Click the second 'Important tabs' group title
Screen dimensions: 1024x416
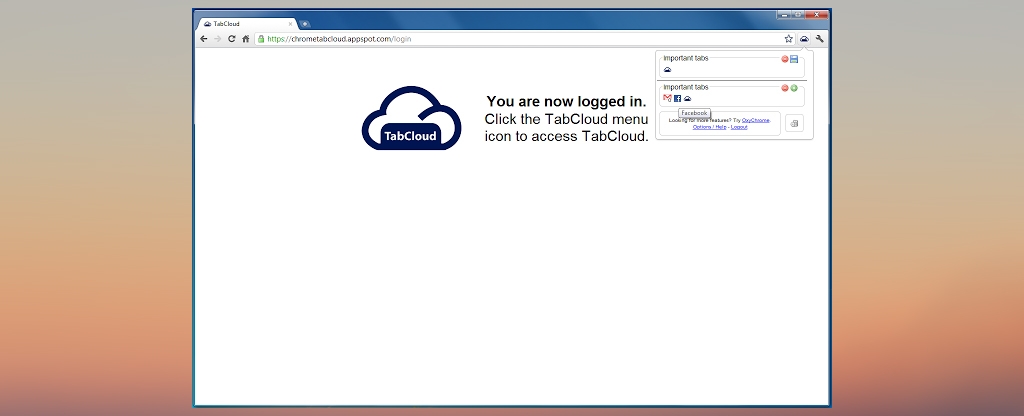pyautogui.click(x=686, y=87)
